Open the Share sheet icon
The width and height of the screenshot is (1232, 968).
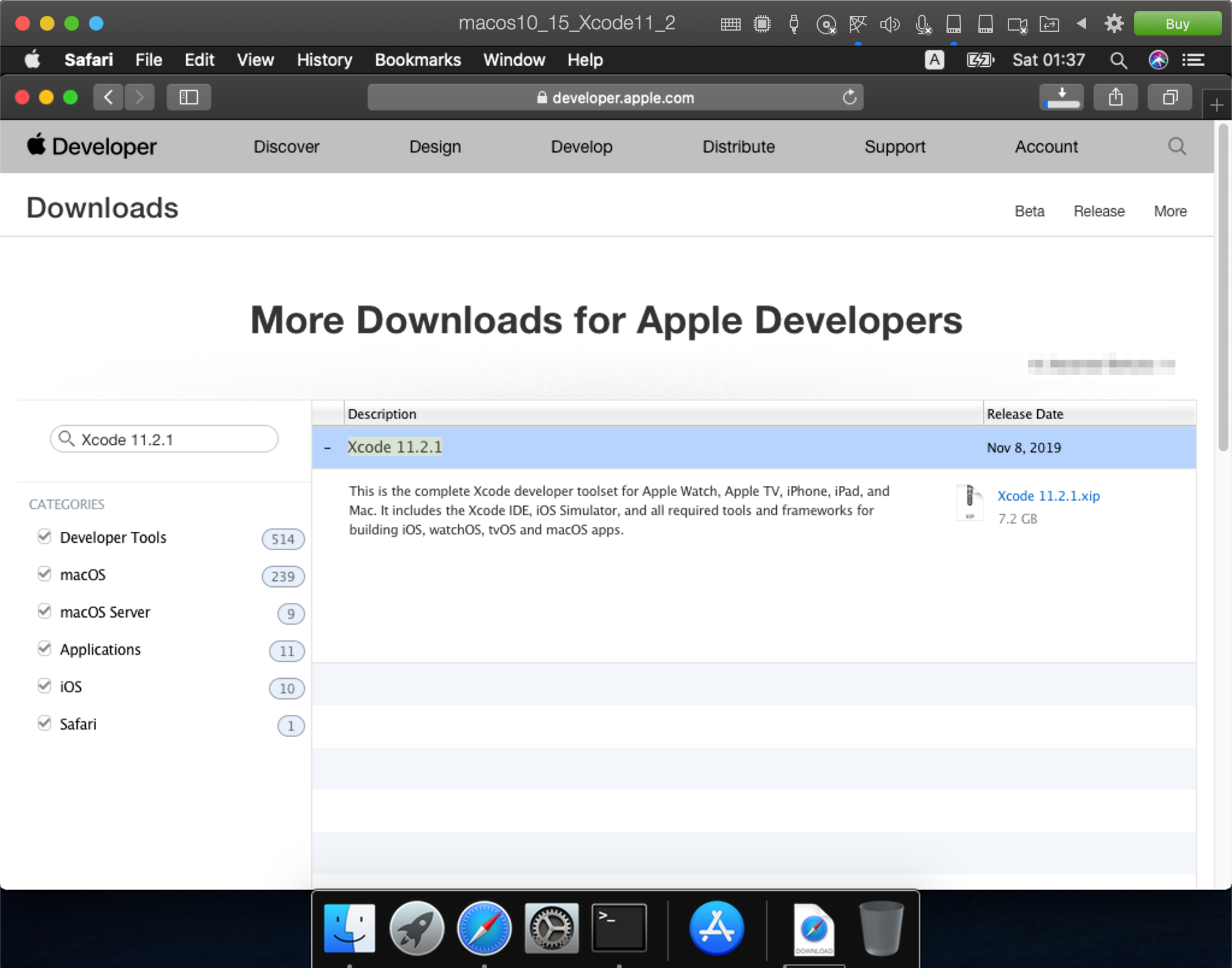[x=1116, y=97]
